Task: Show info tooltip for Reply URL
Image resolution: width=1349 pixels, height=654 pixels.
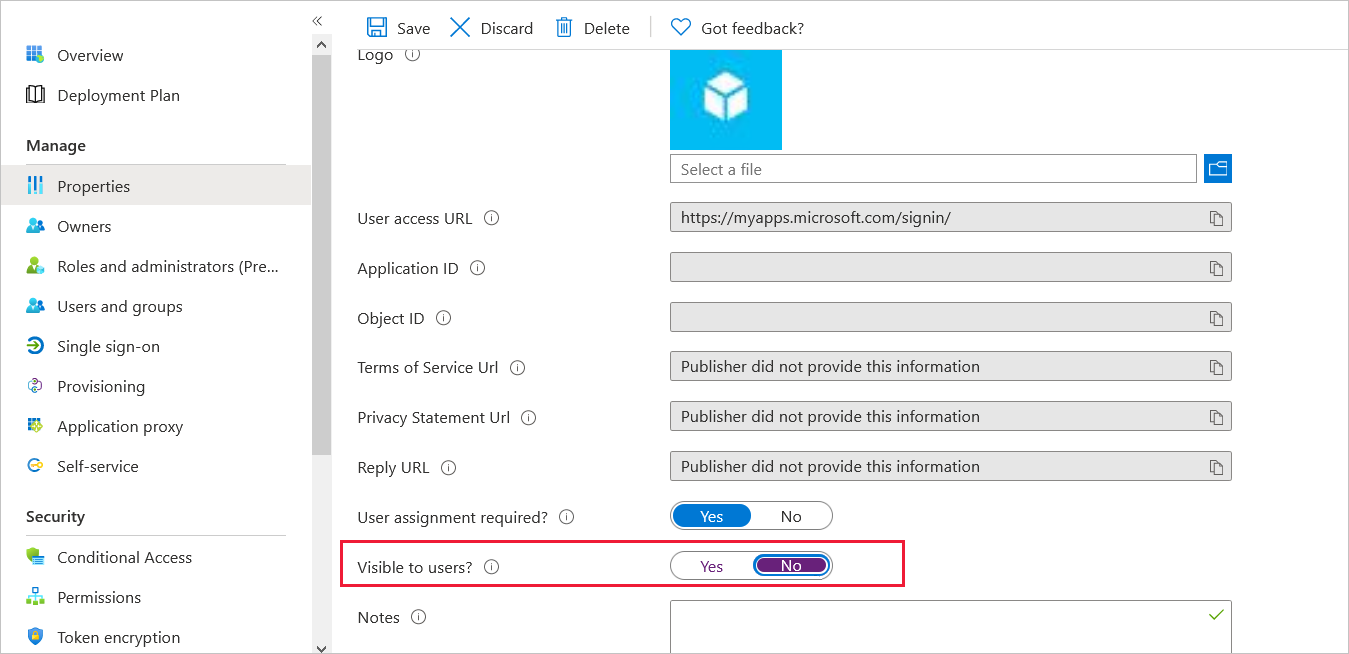Action: pyautogui.click(x=448, y=467)
